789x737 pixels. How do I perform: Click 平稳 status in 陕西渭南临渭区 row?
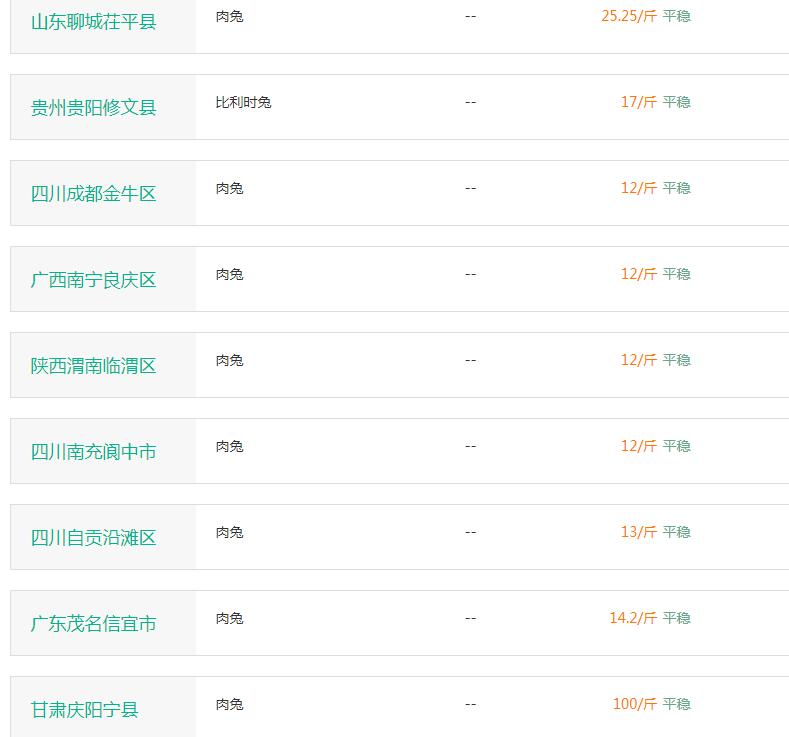coord(676,360)
